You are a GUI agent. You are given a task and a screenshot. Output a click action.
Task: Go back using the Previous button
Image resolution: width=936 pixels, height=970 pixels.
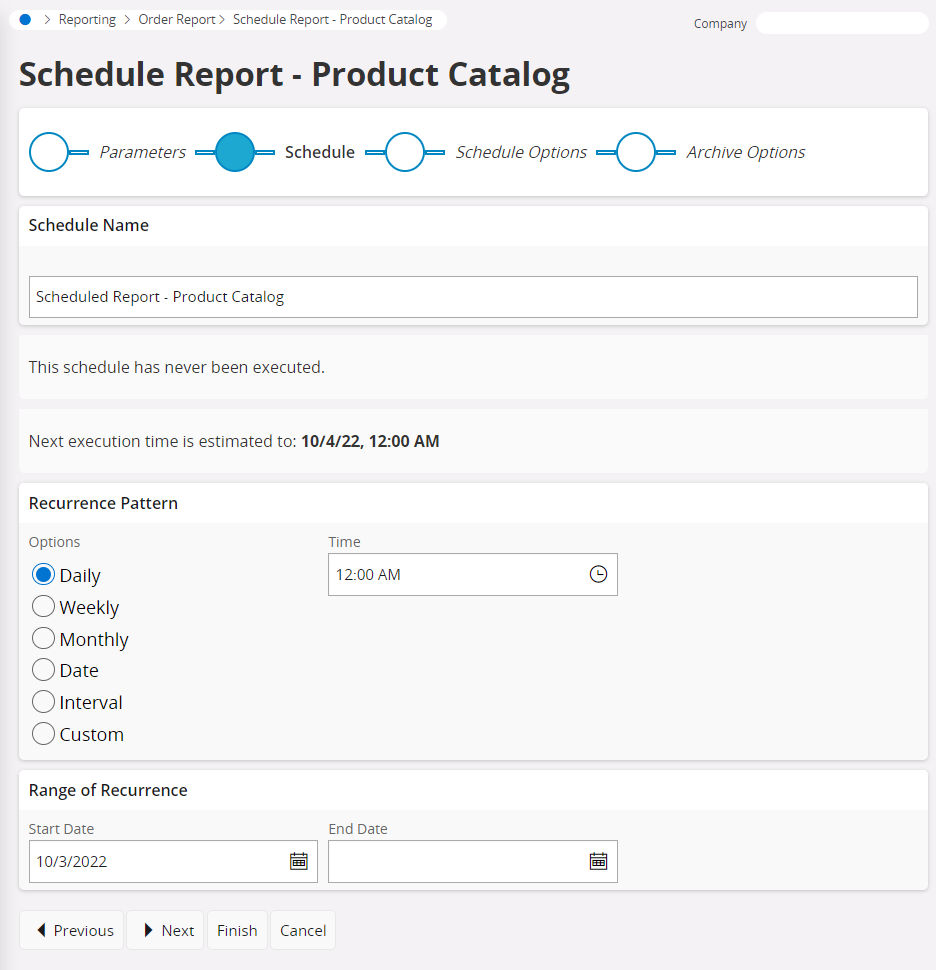71,930
